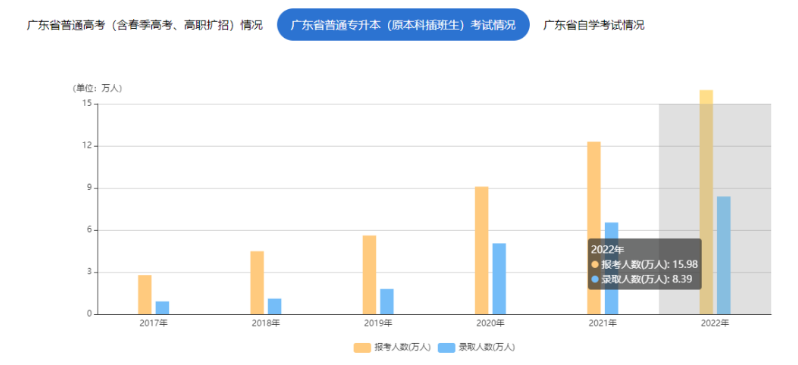Click the 2022年 axis label

tap(715, 323)
